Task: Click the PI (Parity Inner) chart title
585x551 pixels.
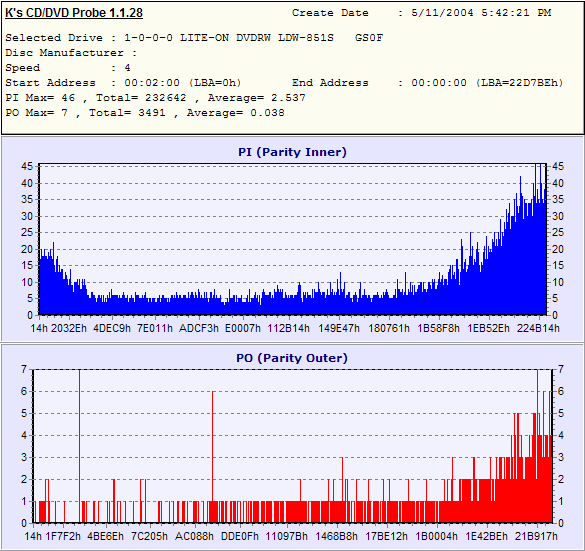Action: (292, 152)
